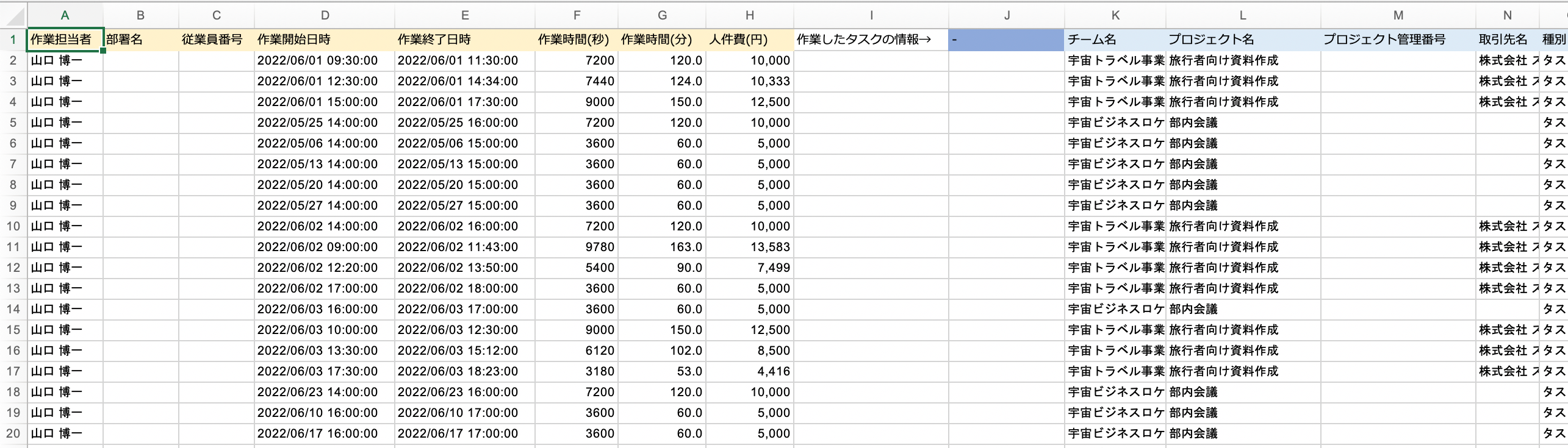
Task: Select the プロジェクト管理番号 header cell
Action: 1398,40
